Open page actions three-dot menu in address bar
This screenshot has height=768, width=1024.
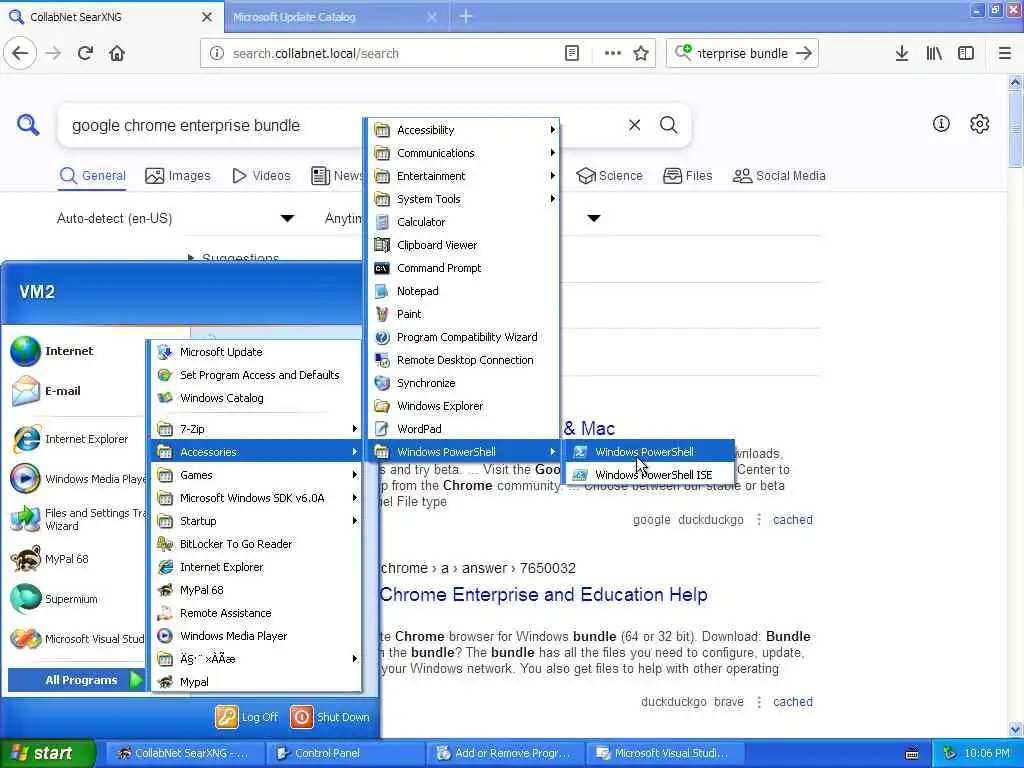pyautogui.click(x=612, y=54)
